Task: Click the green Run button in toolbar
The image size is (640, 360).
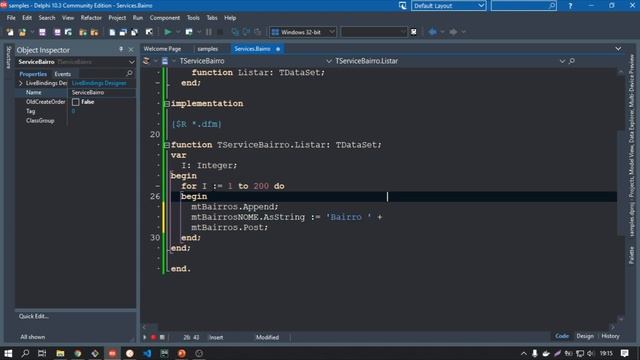Action: pos(168,32)
